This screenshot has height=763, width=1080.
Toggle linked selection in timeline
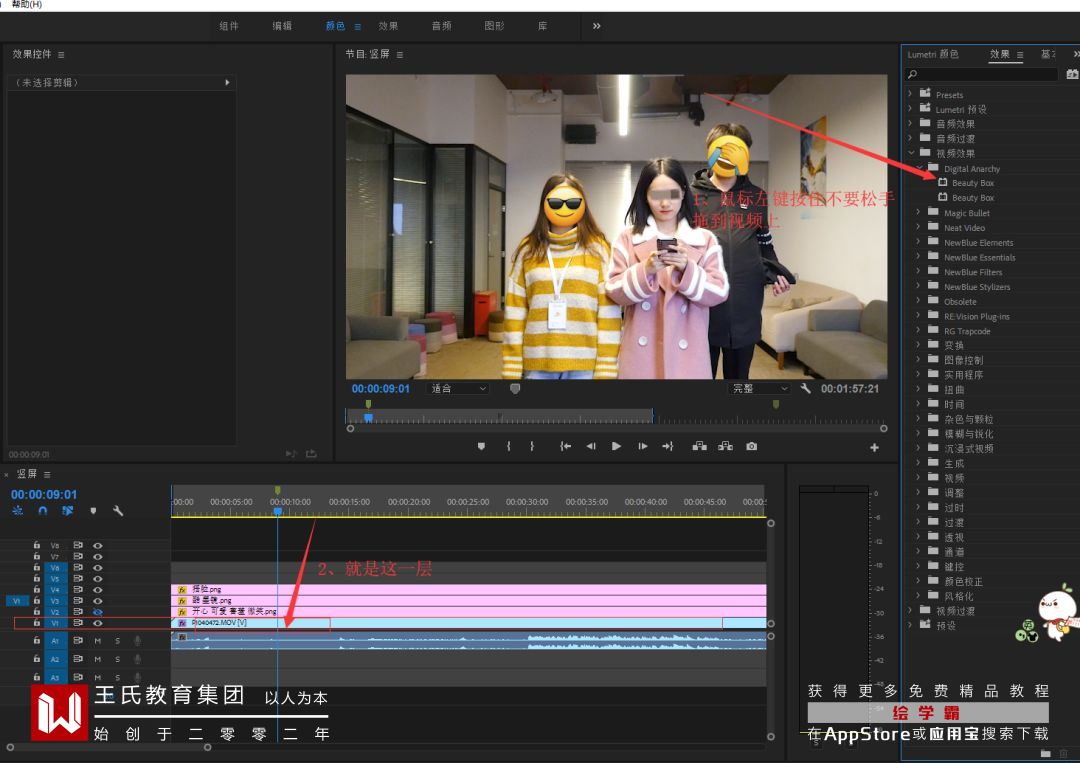pos(68,510)
